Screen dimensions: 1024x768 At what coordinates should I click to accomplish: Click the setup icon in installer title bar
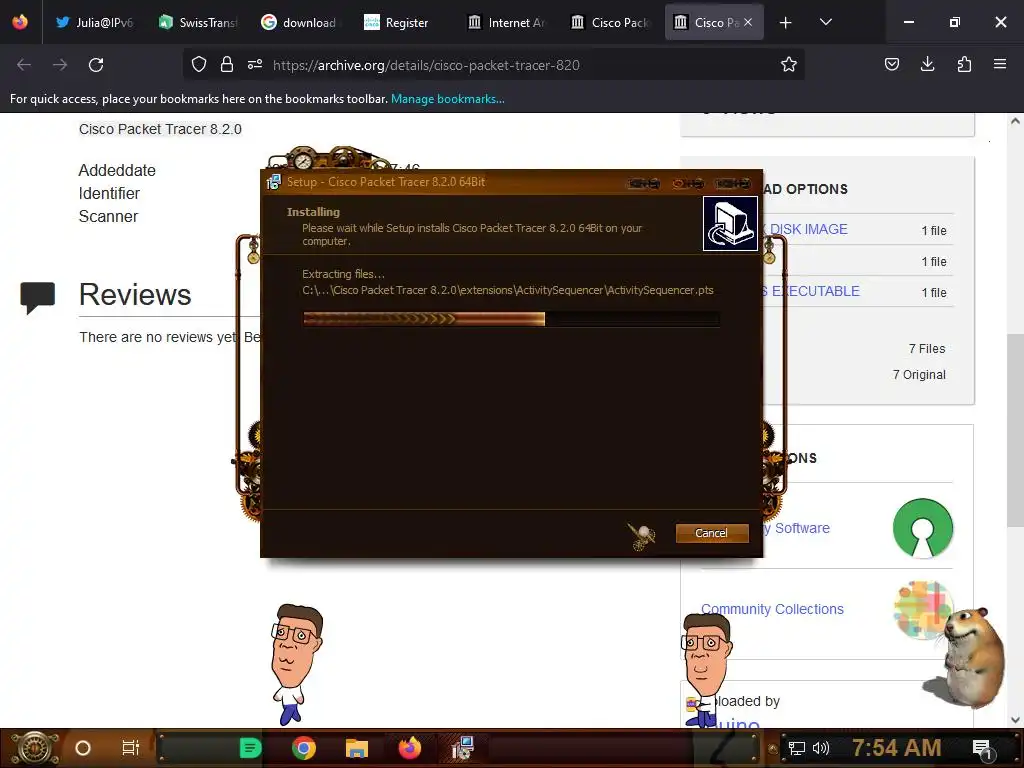coord(274,182)
